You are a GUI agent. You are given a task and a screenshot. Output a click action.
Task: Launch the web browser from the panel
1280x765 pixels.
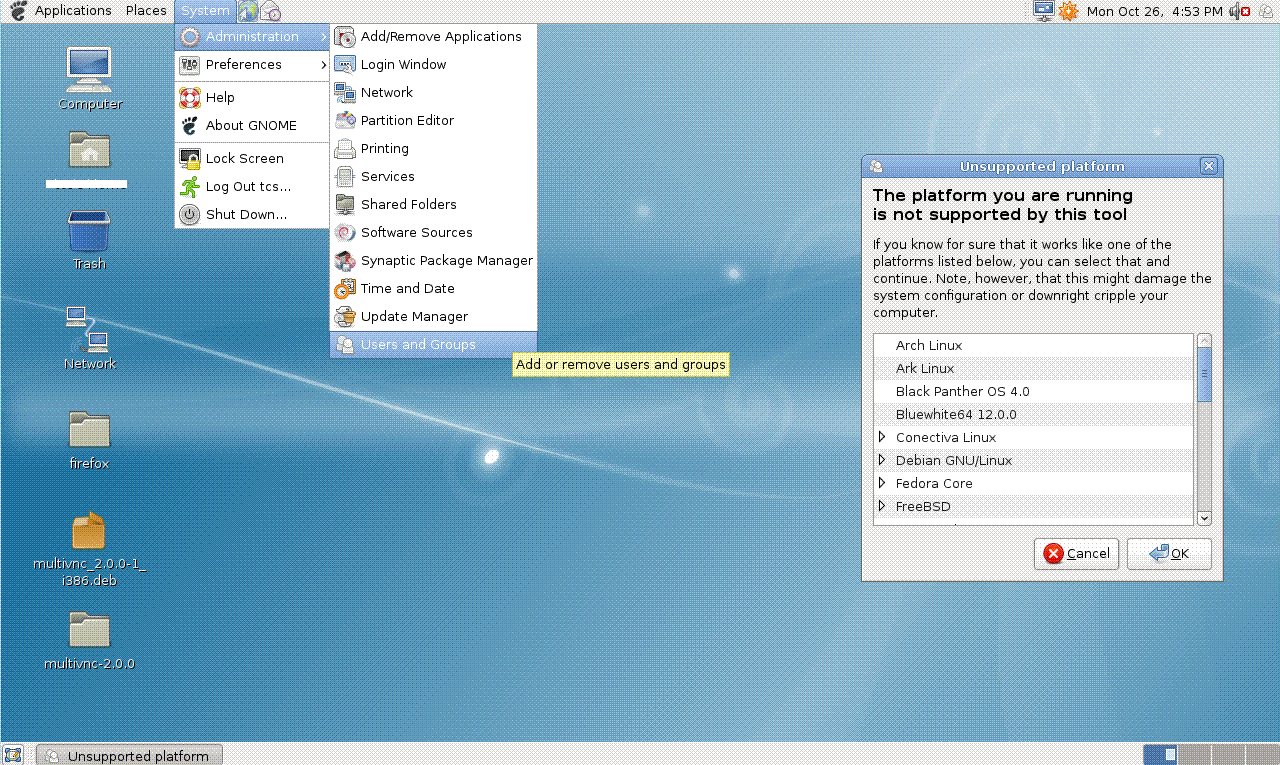coord(248,11)
